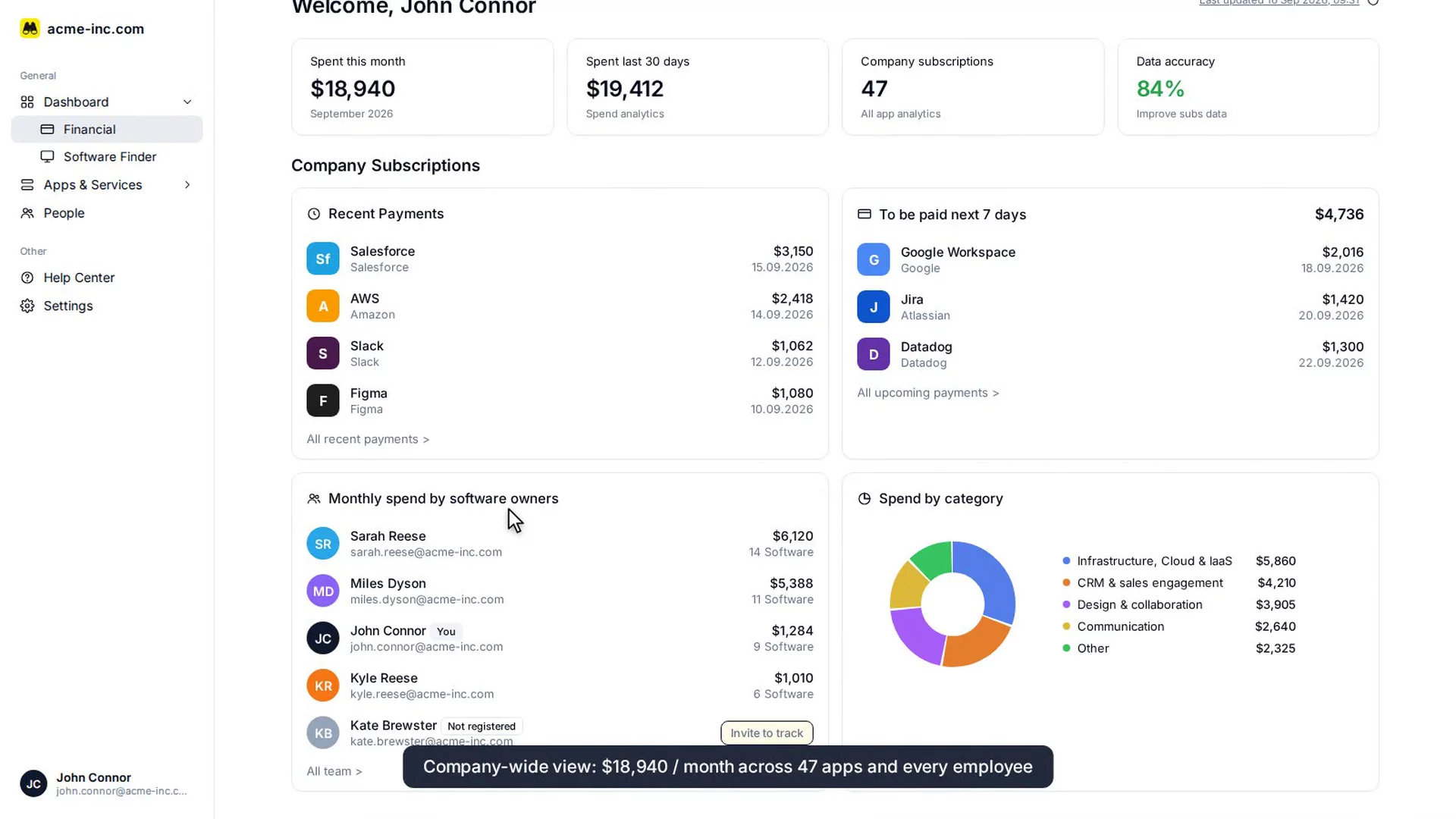Open Help Center in the sidebar
Viewport: 1456px width, 819px height.
(107, 278)
